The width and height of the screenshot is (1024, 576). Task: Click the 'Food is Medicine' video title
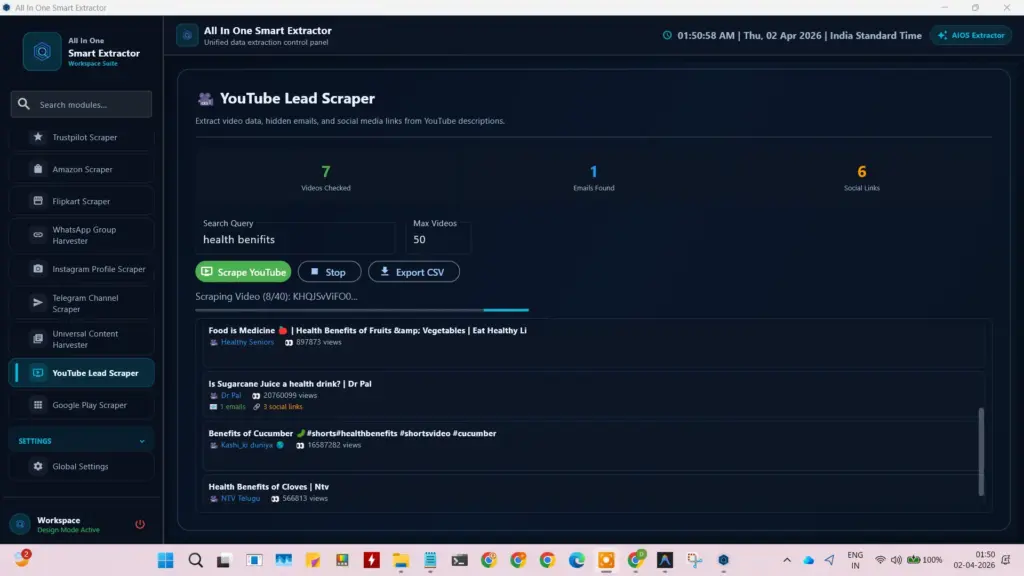point(367,330)
